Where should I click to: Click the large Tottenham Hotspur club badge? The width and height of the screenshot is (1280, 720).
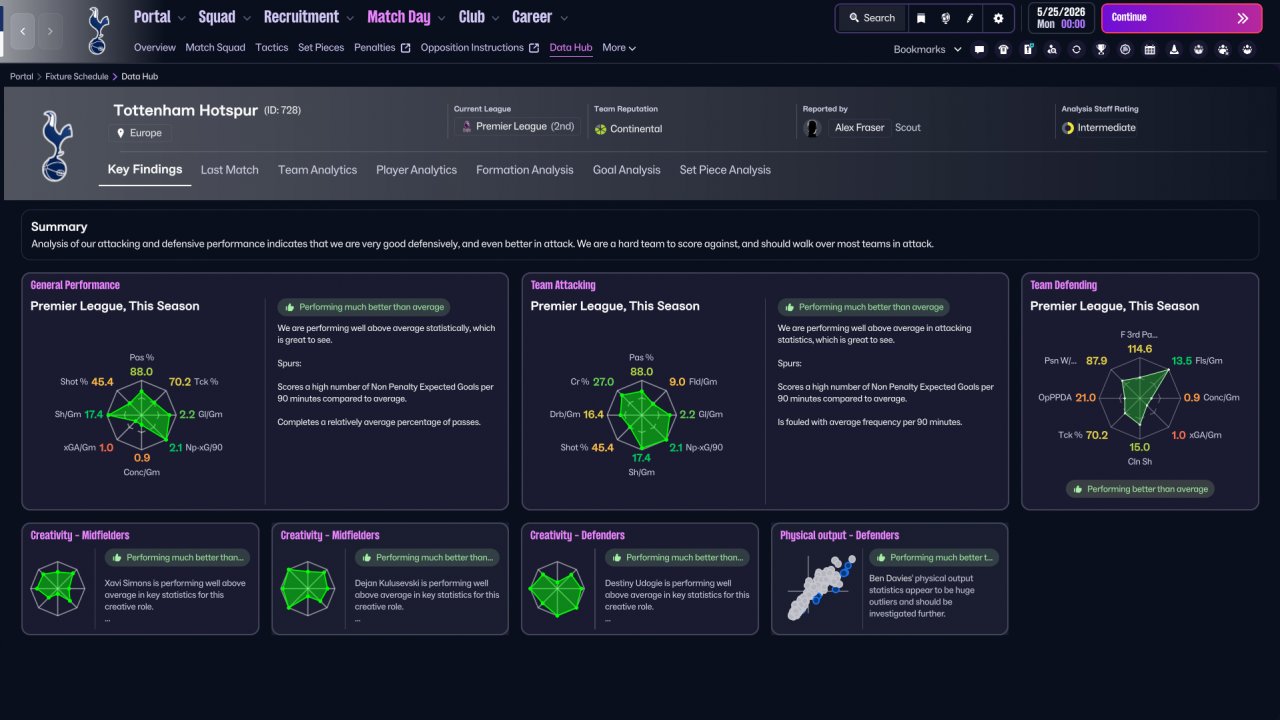[57, 146]
